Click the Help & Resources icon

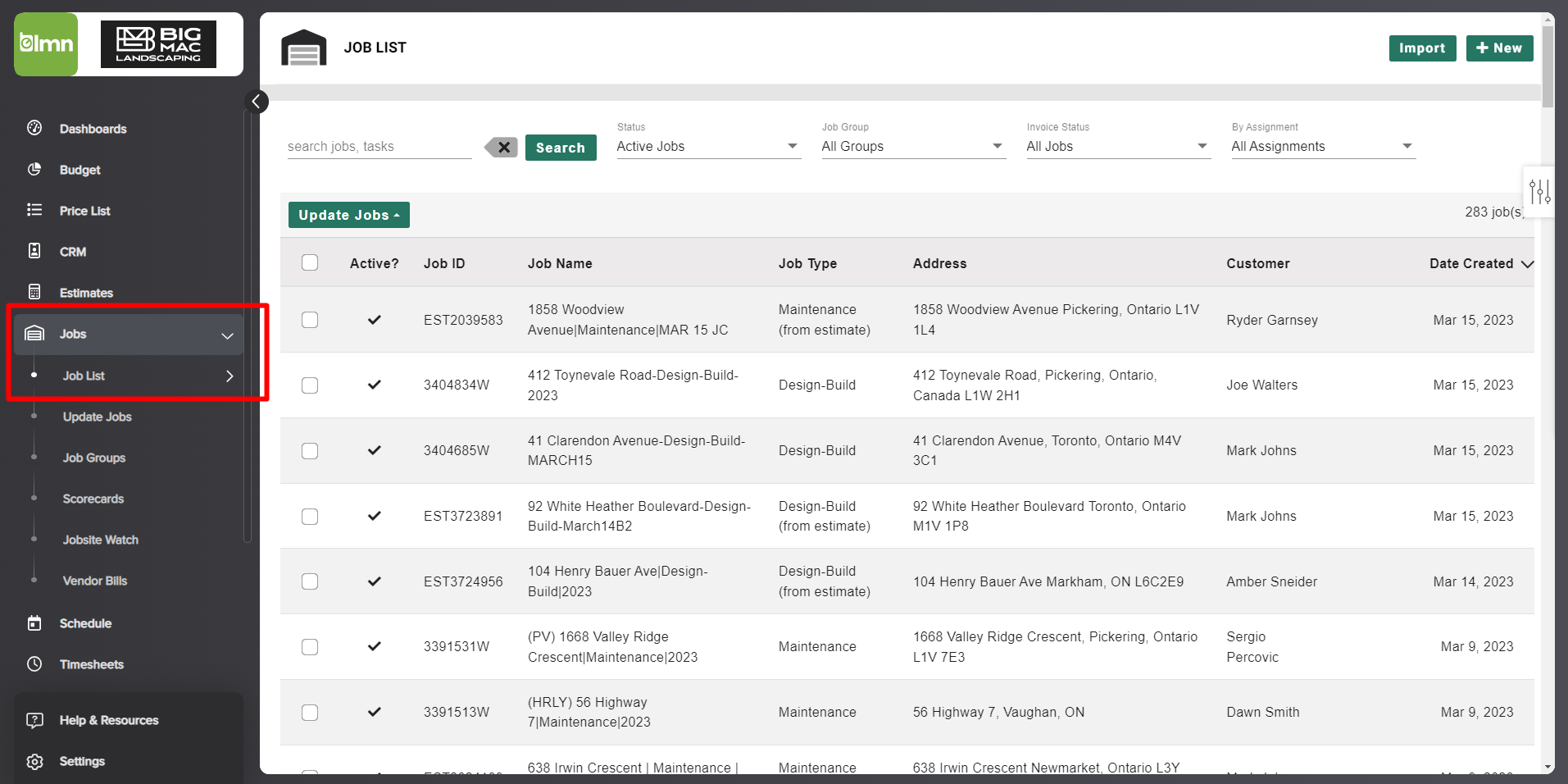pos(34,720)
